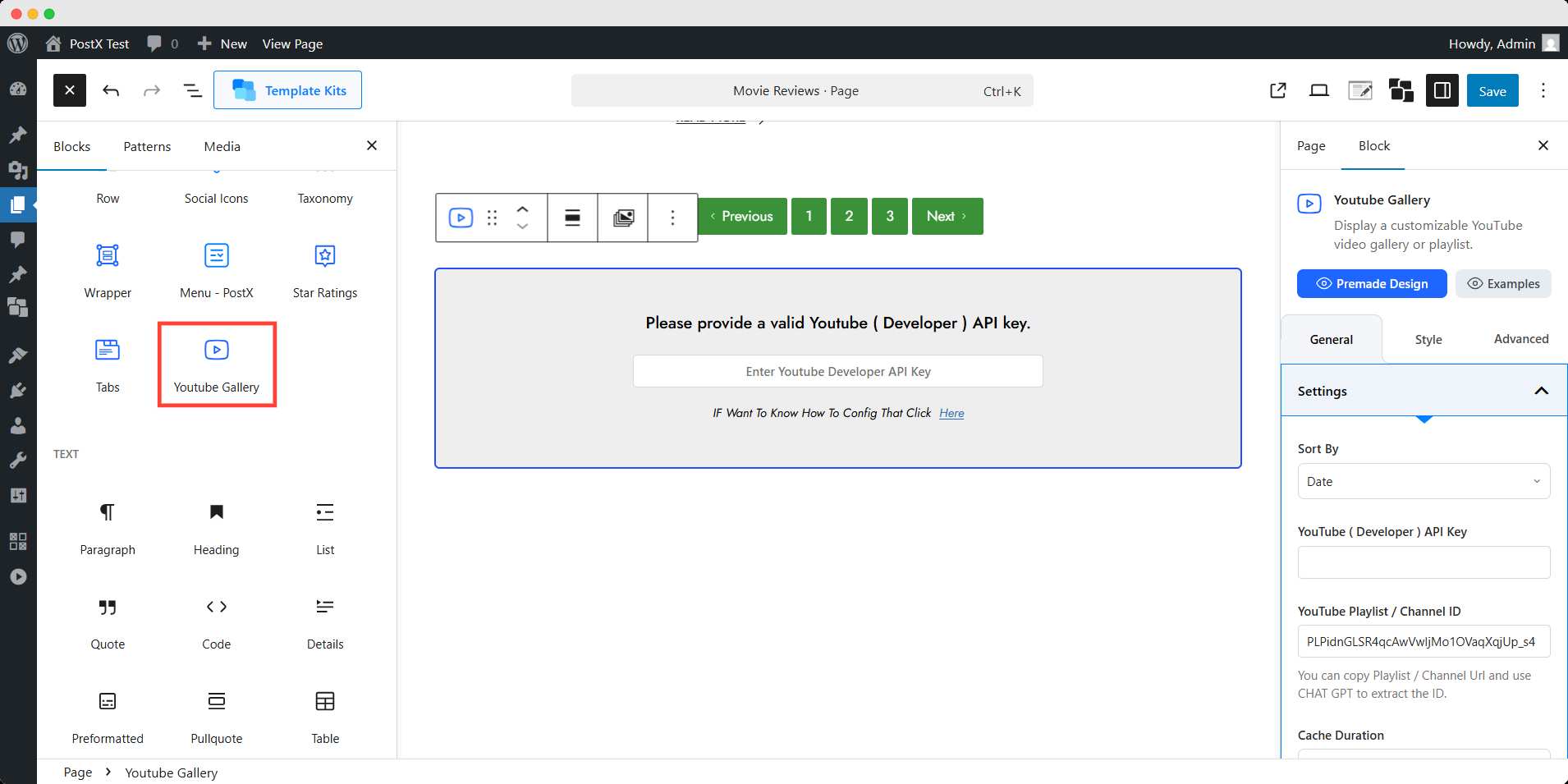1568x784 pixels.
Task: Insert the Youtube Gallery block
Action: point(216,364)
